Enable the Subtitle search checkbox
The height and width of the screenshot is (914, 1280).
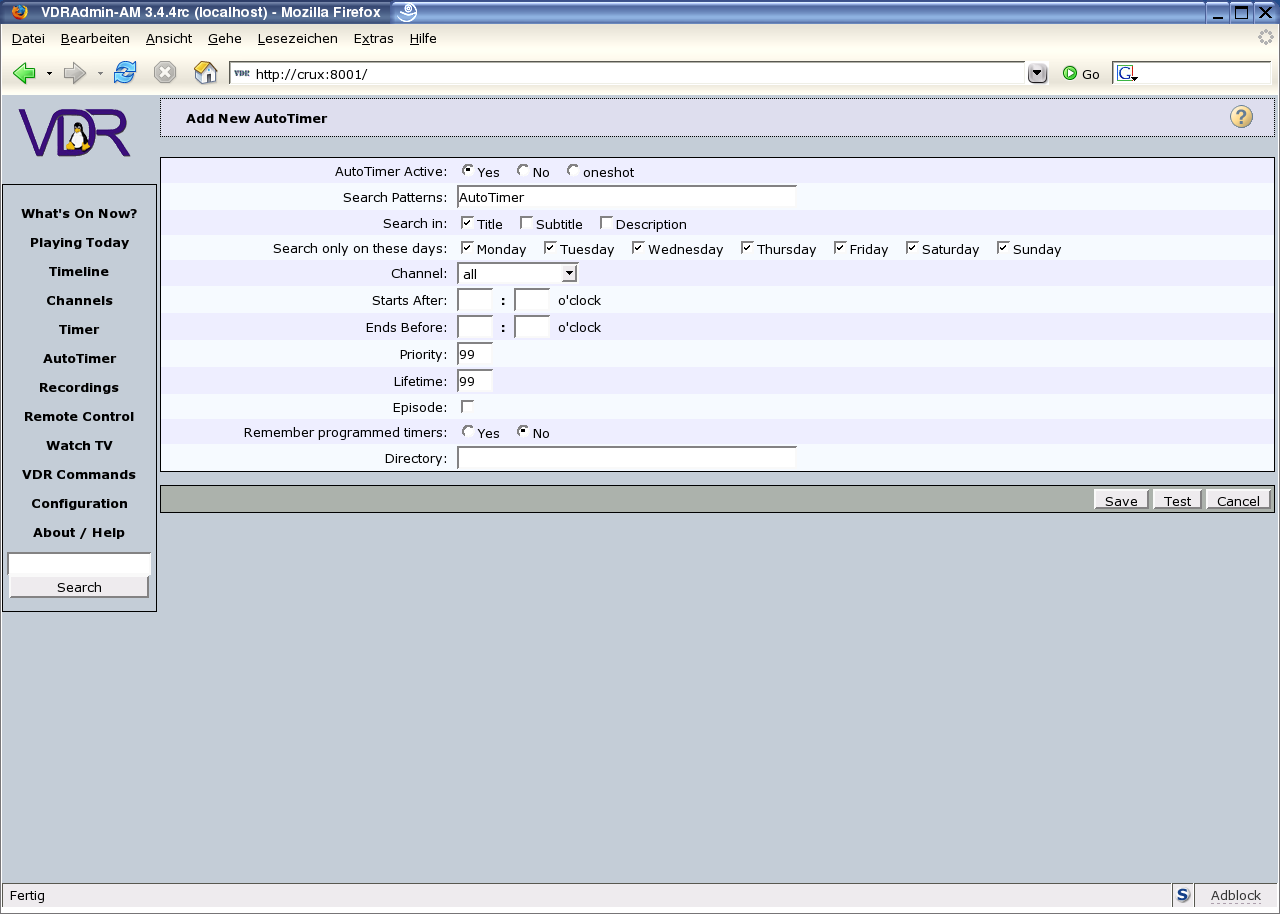pyautogui.click(x=527, y=223)
